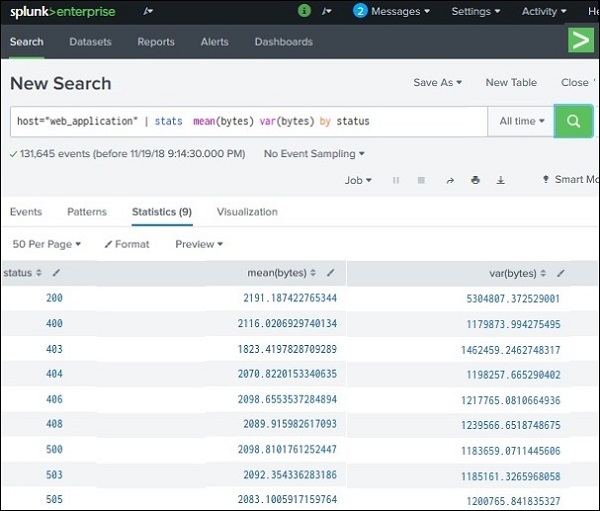Click the export download icon

click(501, 181)
